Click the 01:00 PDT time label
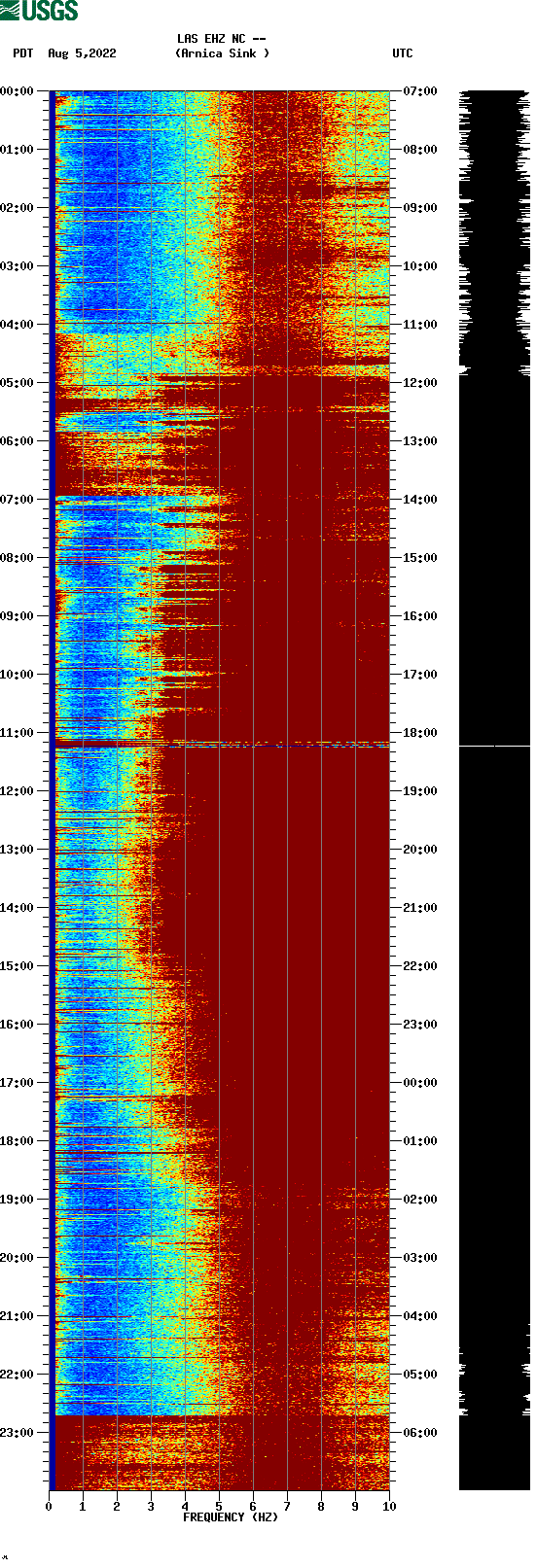537x1568 pixels. tap(18, 150)
